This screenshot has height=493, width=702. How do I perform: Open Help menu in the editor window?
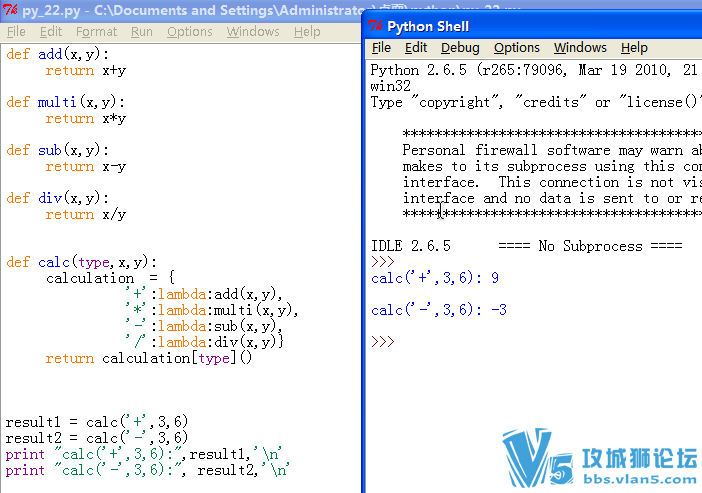[307, 32]
